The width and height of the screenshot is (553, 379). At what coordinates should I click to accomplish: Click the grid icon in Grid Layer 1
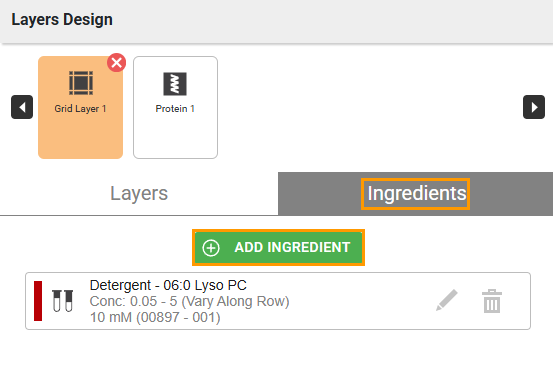point(81,83)
